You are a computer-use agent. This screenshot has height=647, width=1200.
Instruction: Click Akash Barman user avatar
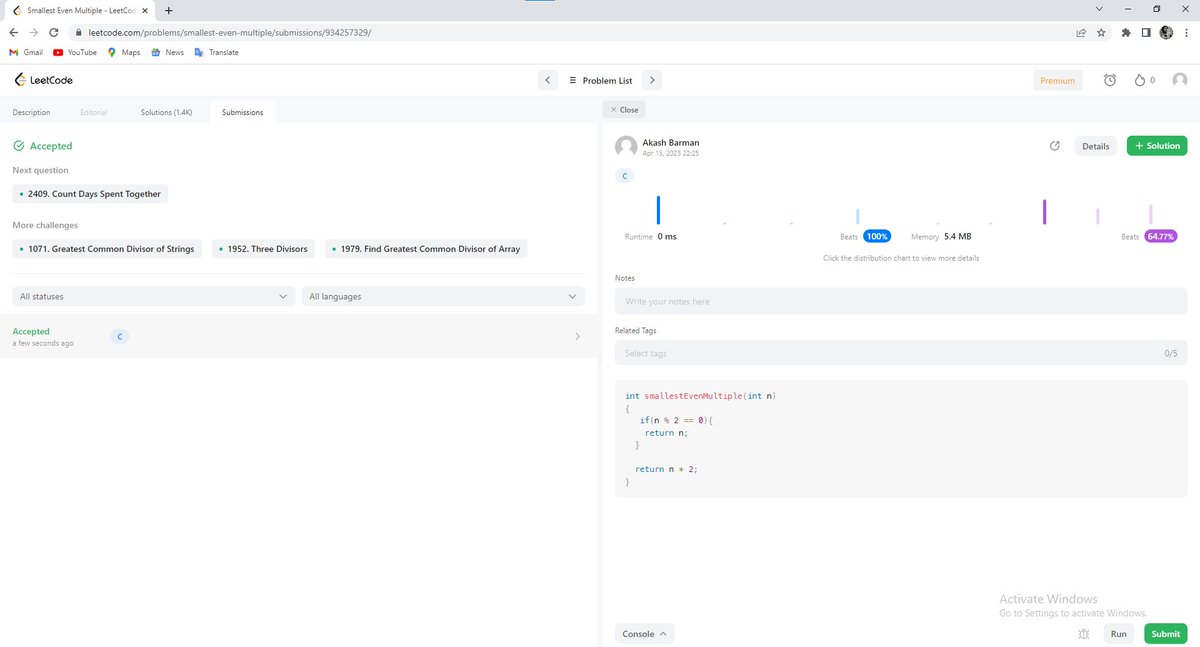(626, 147)
